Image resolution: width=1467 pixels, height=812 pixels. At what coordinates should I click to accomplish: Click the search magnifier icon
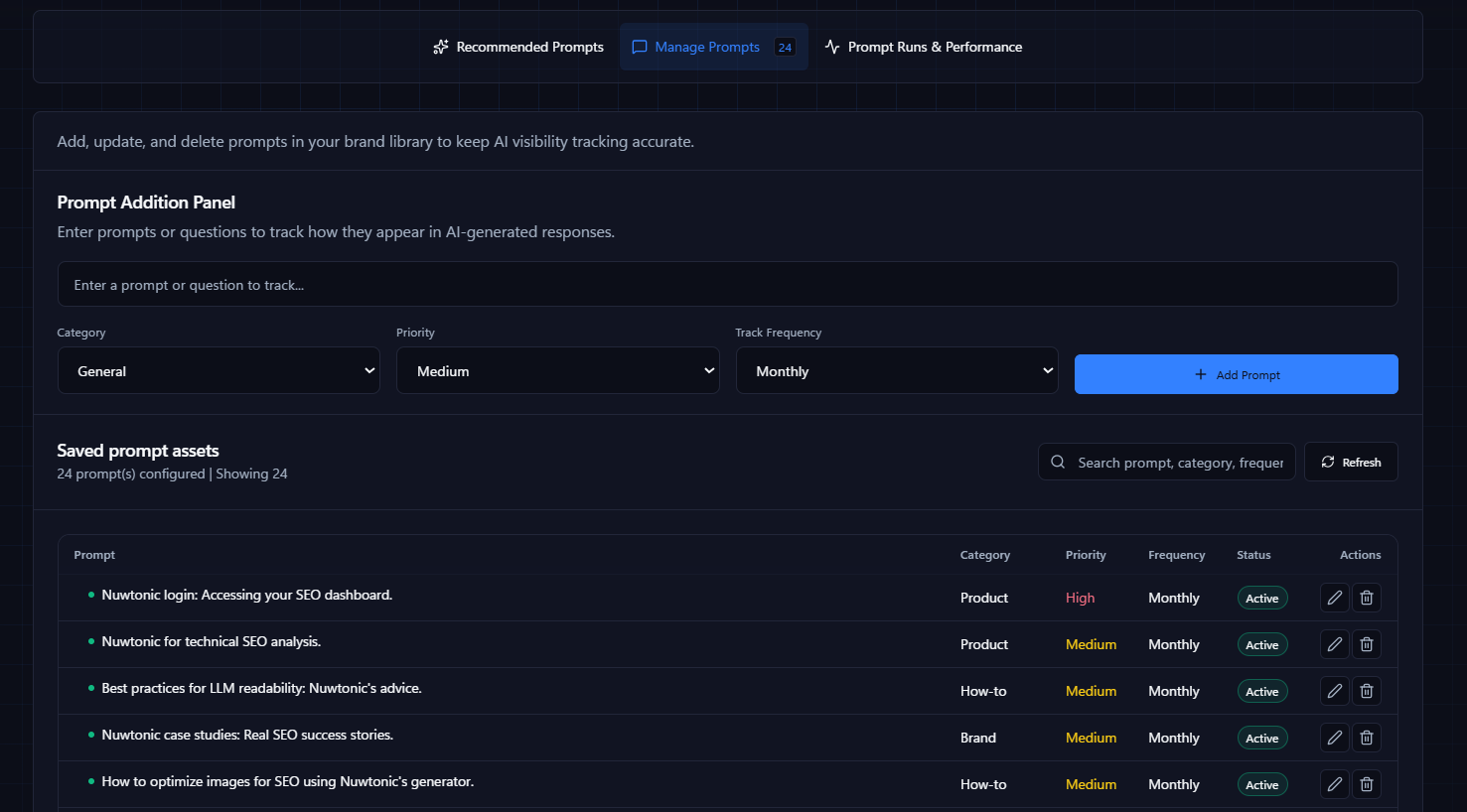pos(1058,462)
